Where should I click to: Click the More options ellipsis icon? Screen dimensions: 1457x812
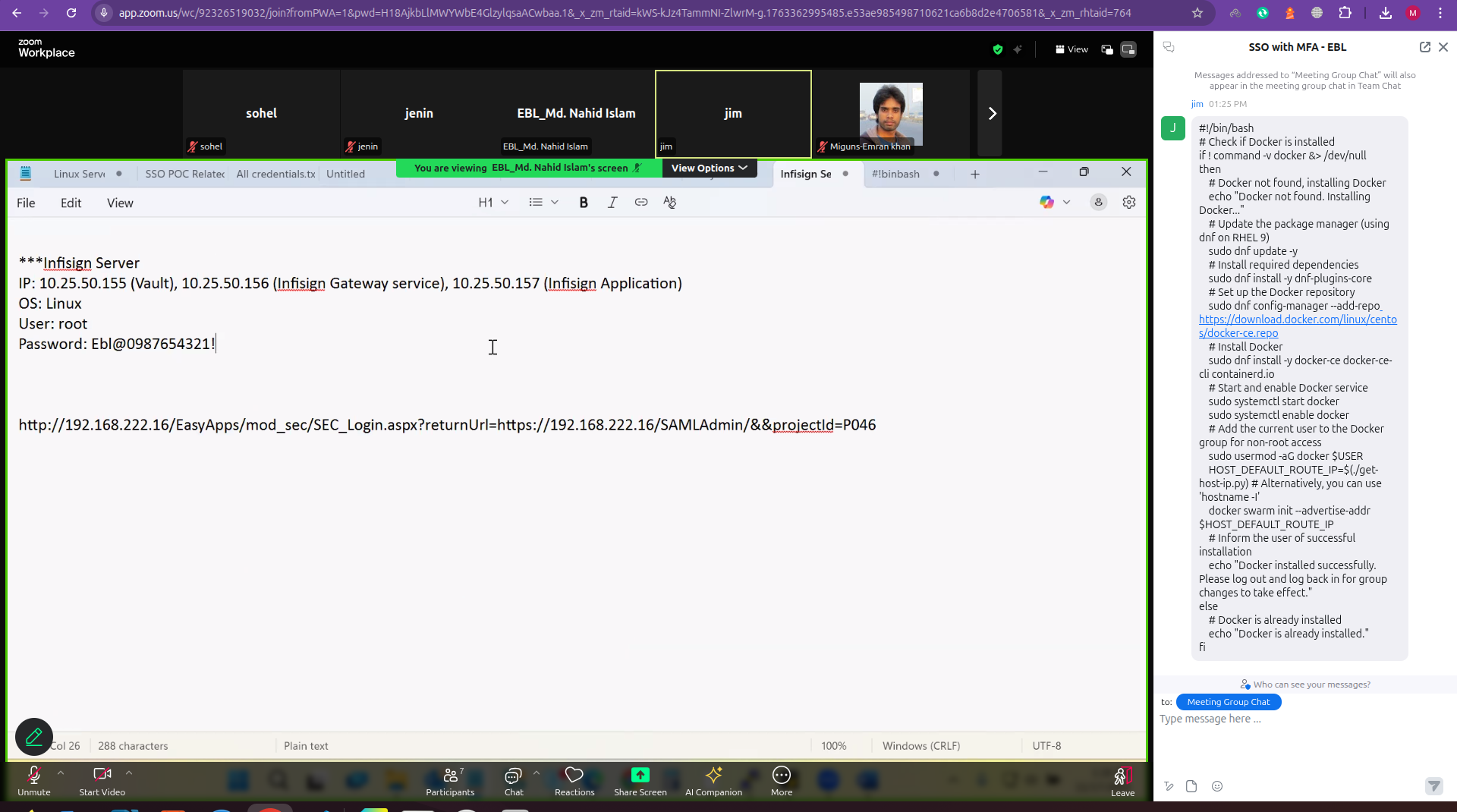(781, 776)
